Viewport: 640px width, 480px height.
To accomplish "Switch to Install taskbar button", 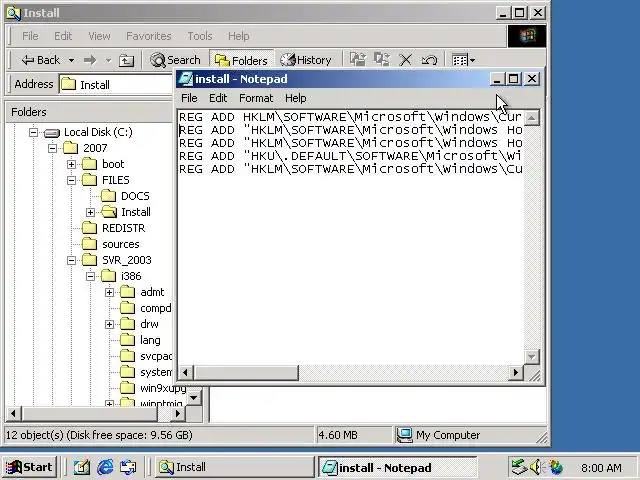I will [234, 467].
